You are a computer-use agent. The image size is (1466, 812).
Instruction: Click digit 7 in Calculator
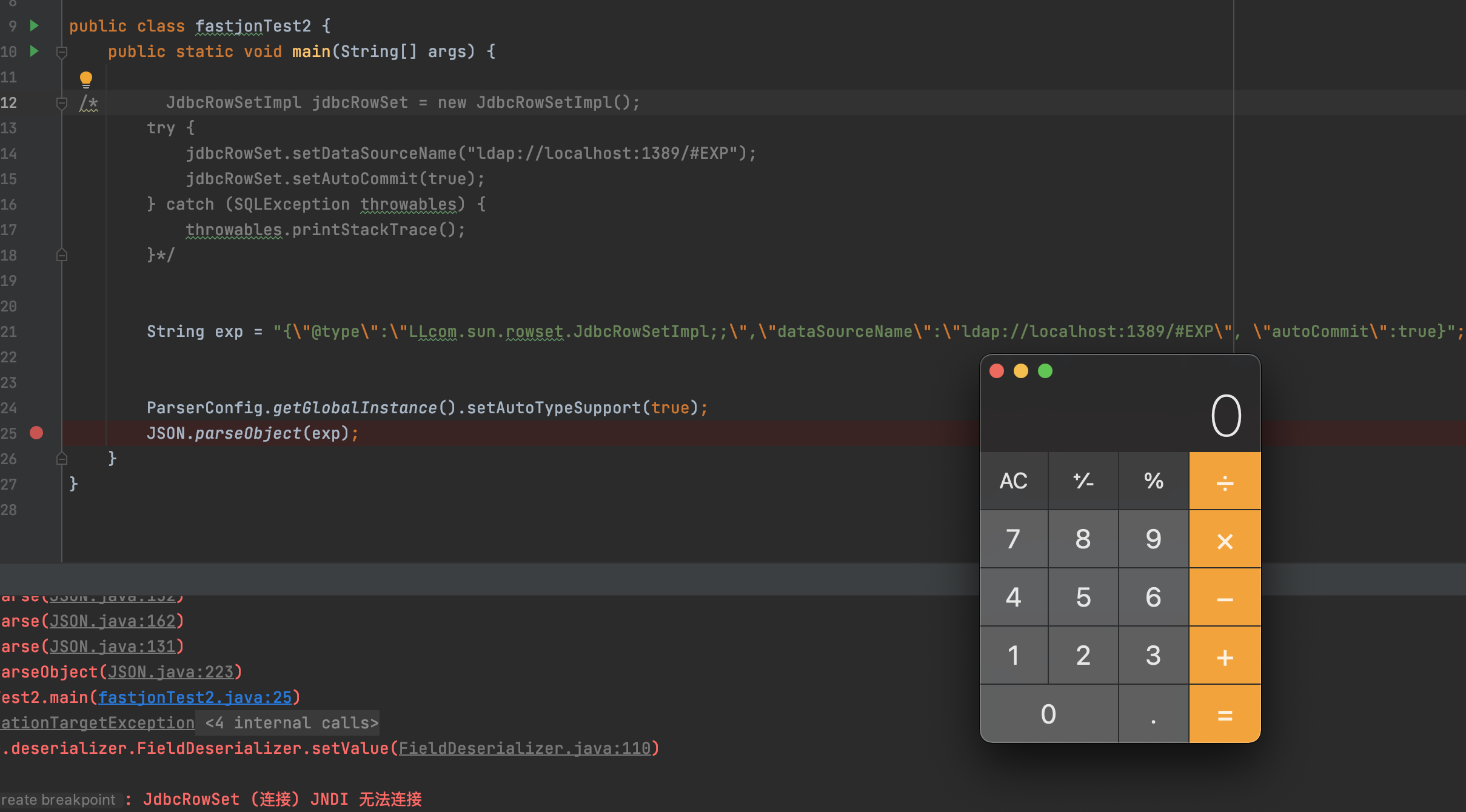[x=1014, y=539]
